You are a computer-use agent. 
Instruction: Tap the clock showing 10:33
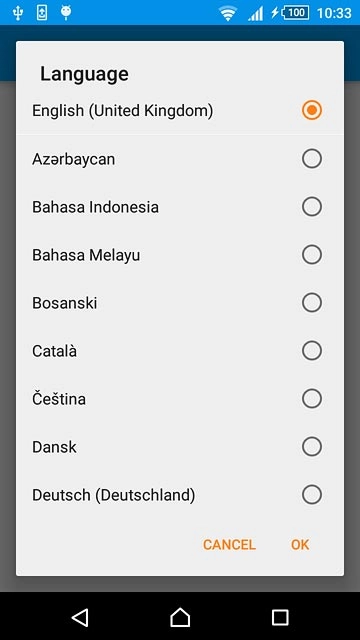[334, 13]
